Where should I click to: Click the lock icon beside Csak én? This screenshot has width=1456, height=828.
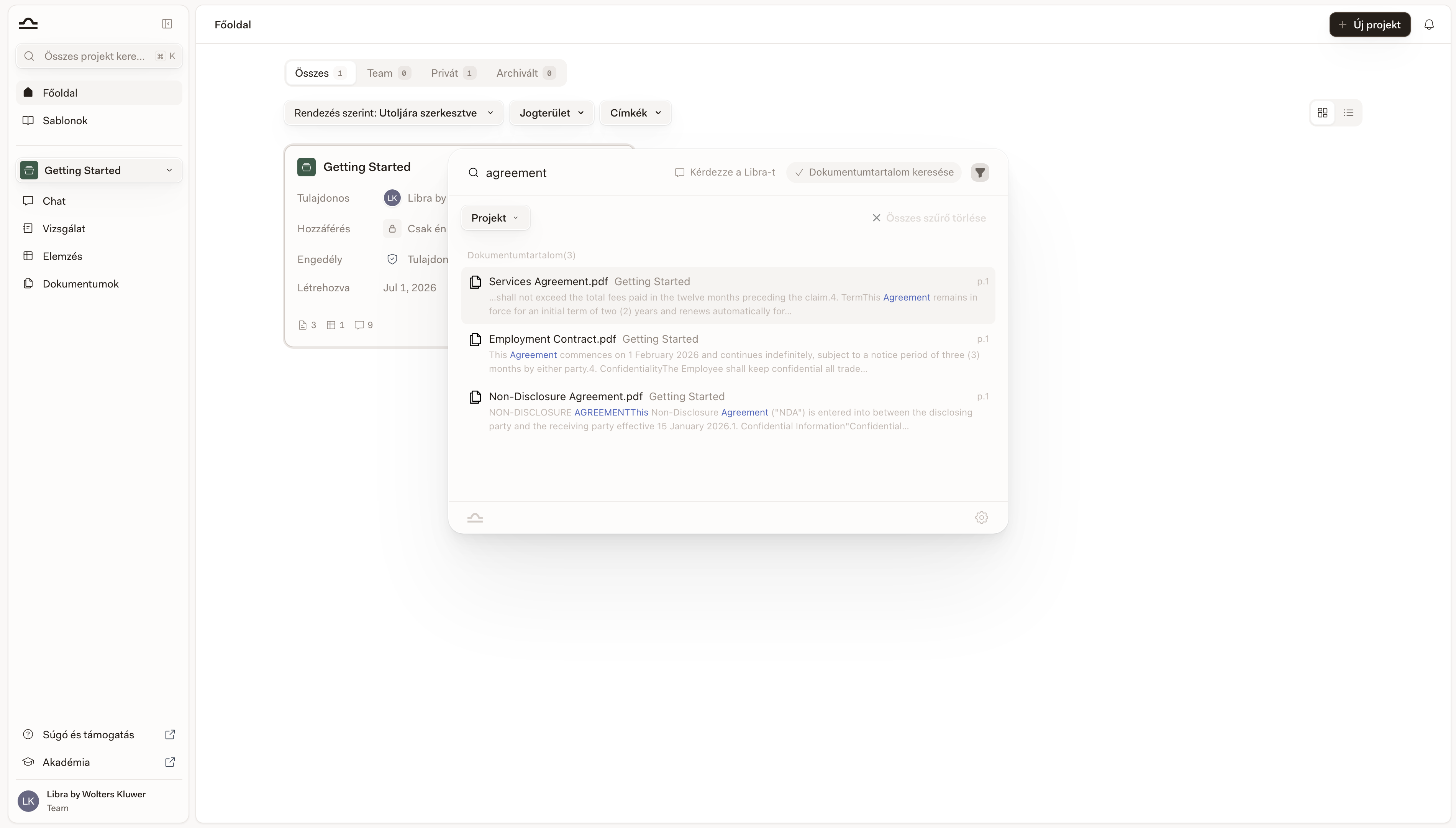[x=392, y=228]
